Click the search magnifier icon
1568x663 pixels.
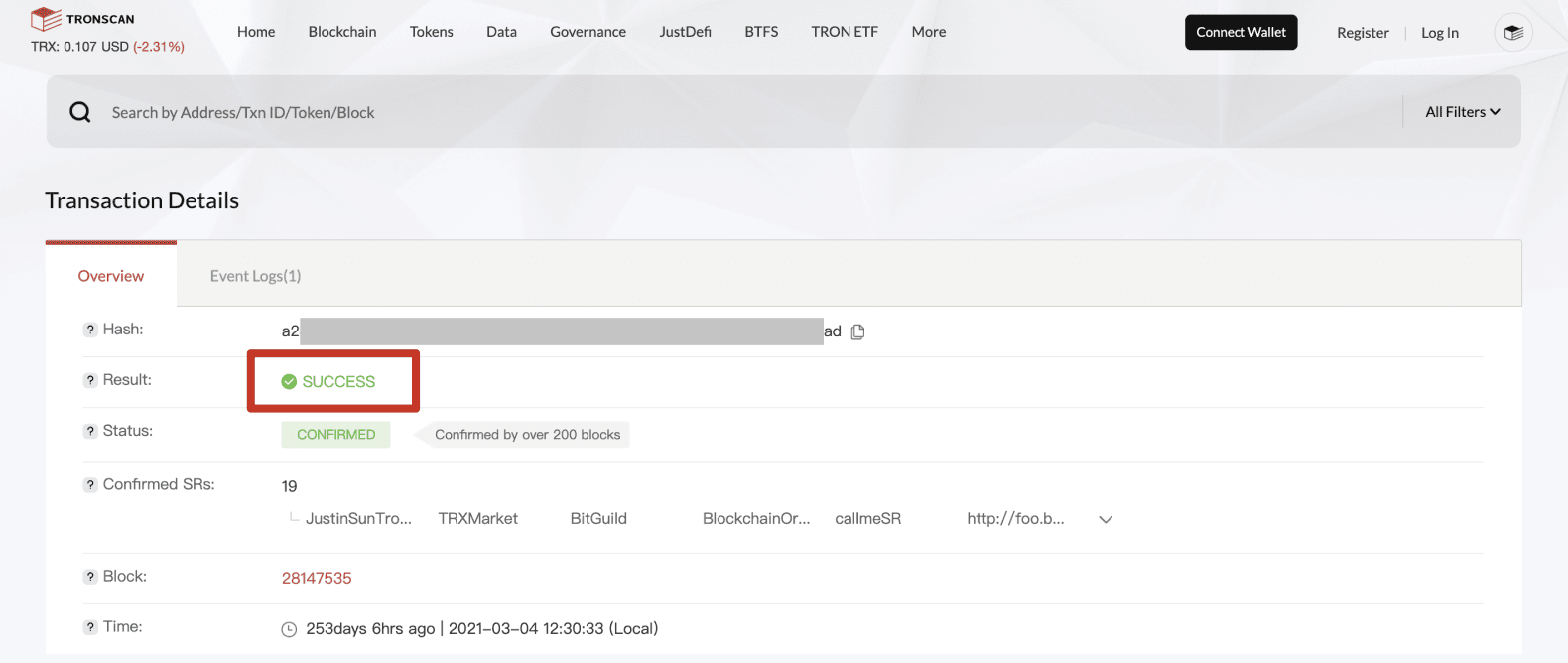pos(80,112)
